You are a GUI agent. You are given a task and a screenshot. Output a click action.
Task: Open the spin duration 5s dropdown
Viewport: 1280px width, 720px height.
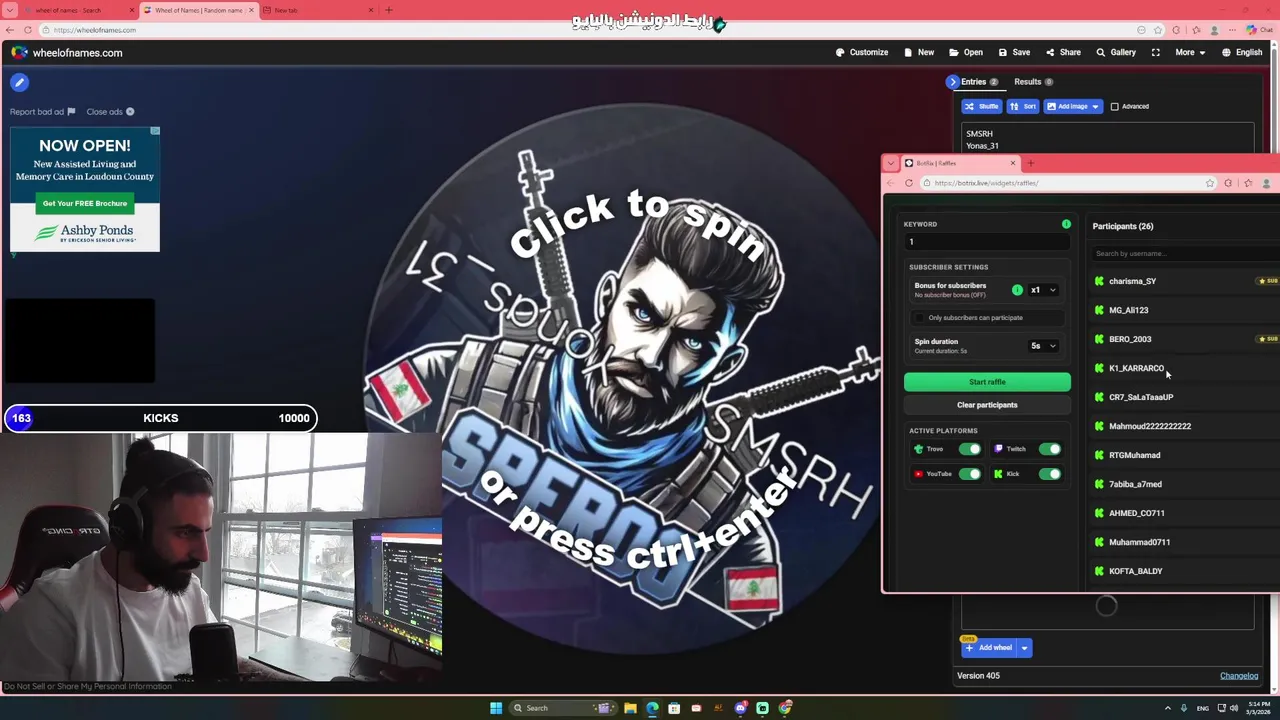click(x=1043, y=346)
